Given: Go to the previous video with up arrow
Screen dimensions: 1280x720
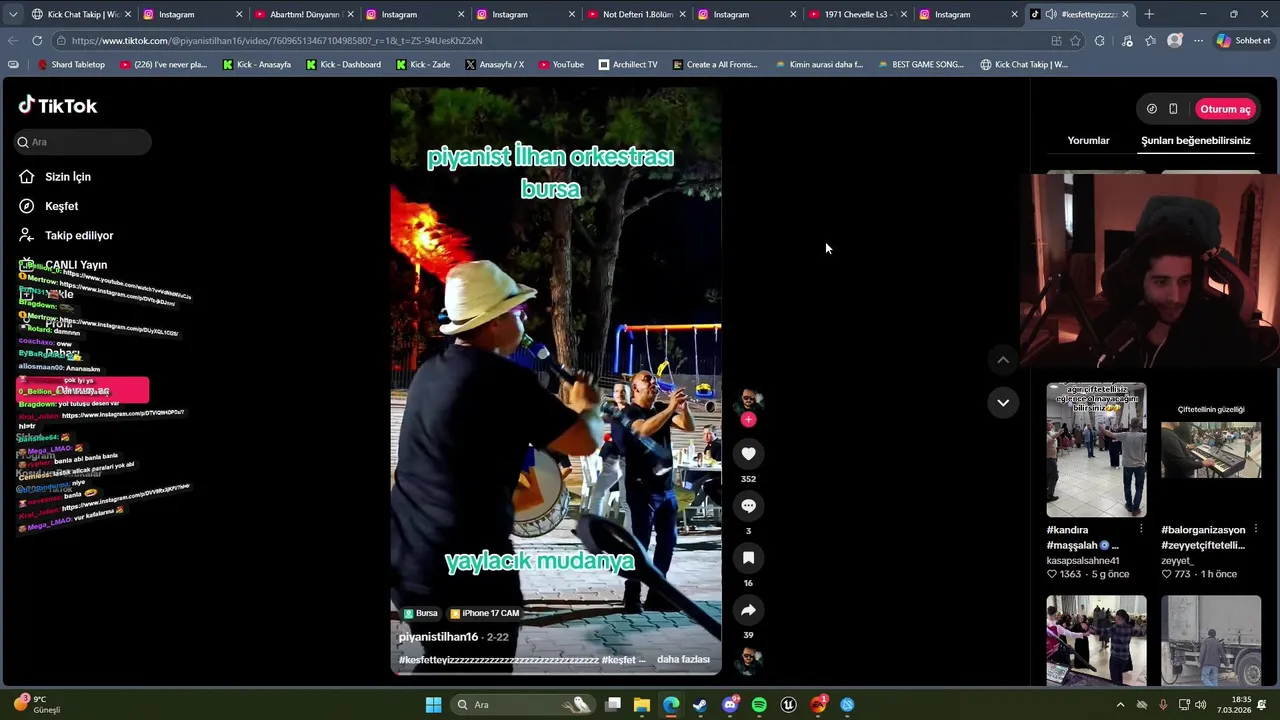Looking at the screenshot, I should coord(1003,360).
